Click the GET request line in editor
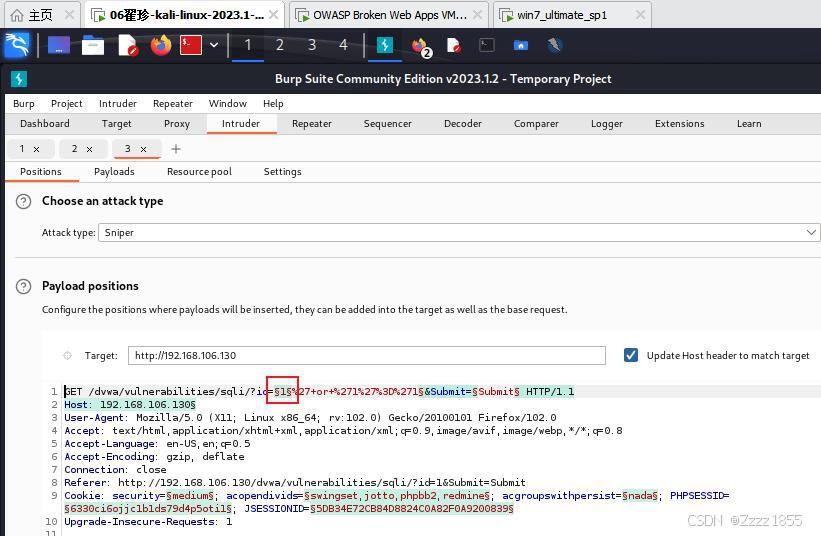Viewport: 821px width, 536px height. (319, 392)
